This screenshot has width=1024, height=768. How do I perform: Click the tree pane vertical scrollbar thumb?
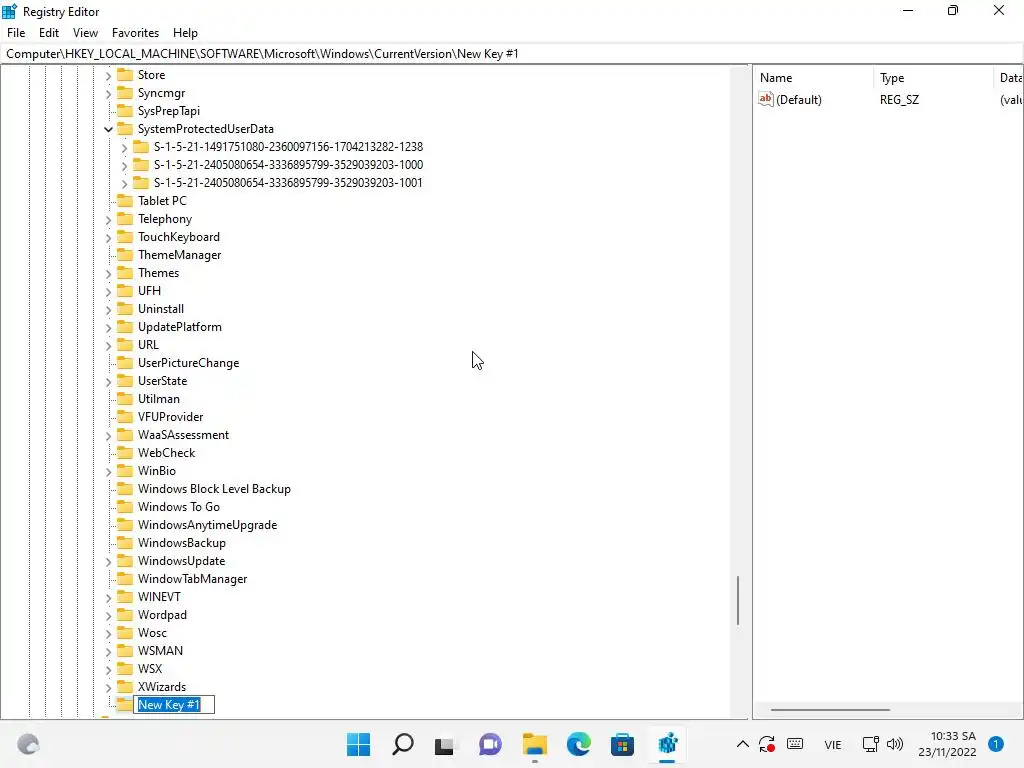click(x=738, y=600)
